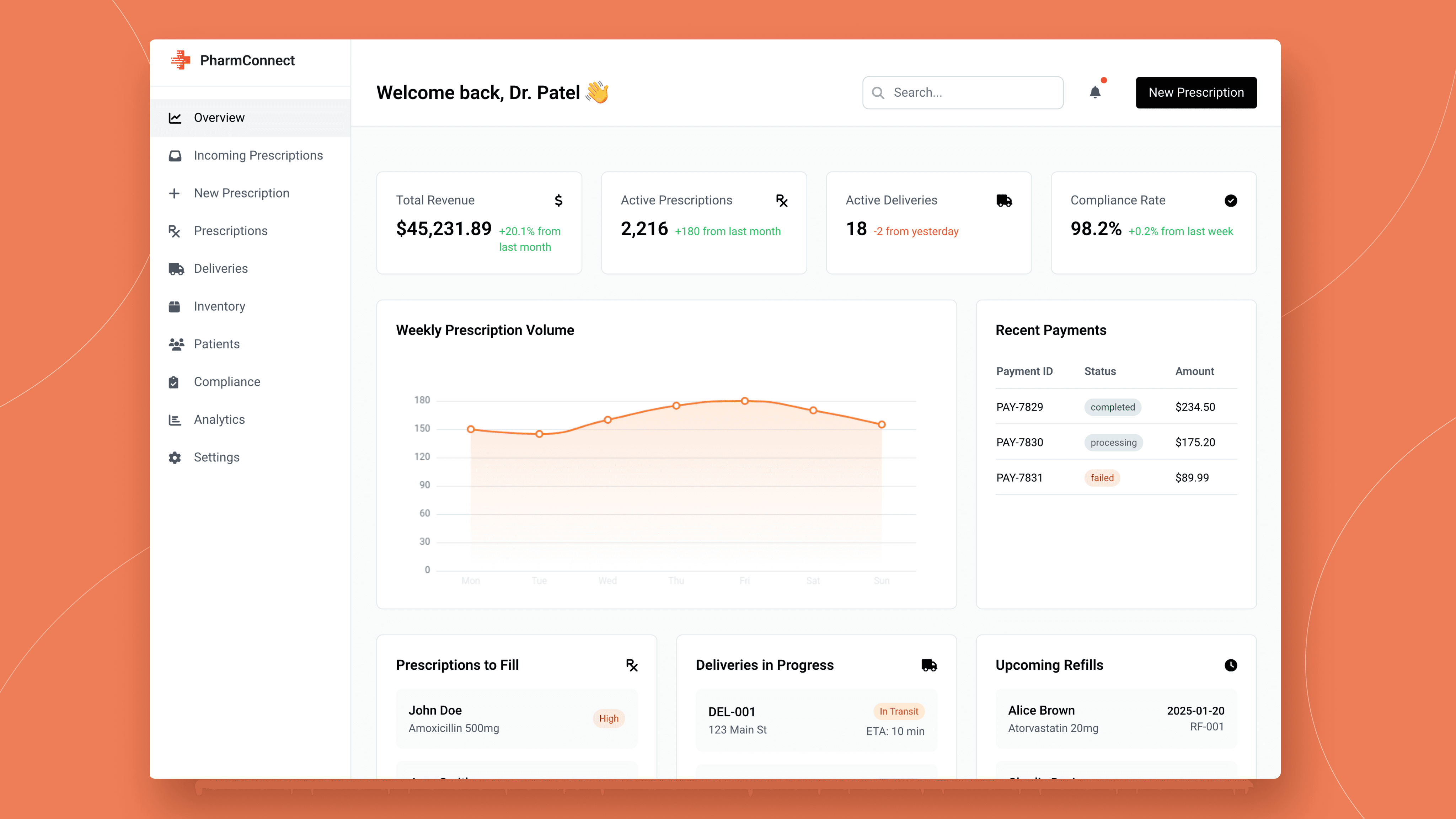Open notifications bell

1095,92
